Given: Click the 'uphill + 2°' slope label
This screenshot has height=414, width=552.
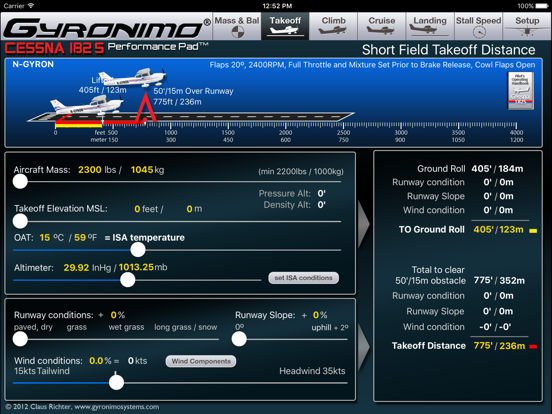Looking at the screenshot, I should coord(330,328).
